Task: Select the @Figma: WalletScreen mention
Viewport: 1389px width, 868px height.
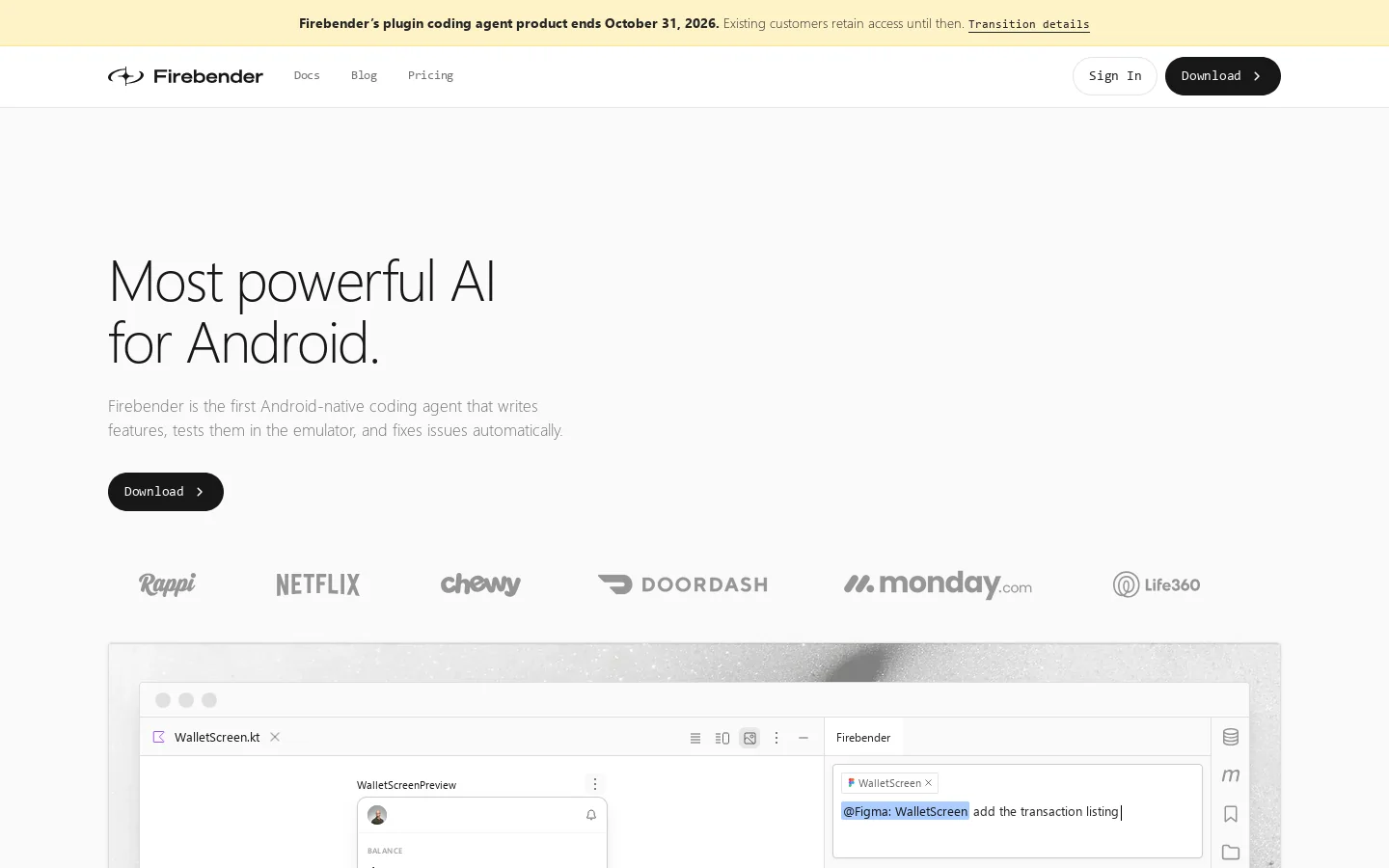Action: click(905, 812)
